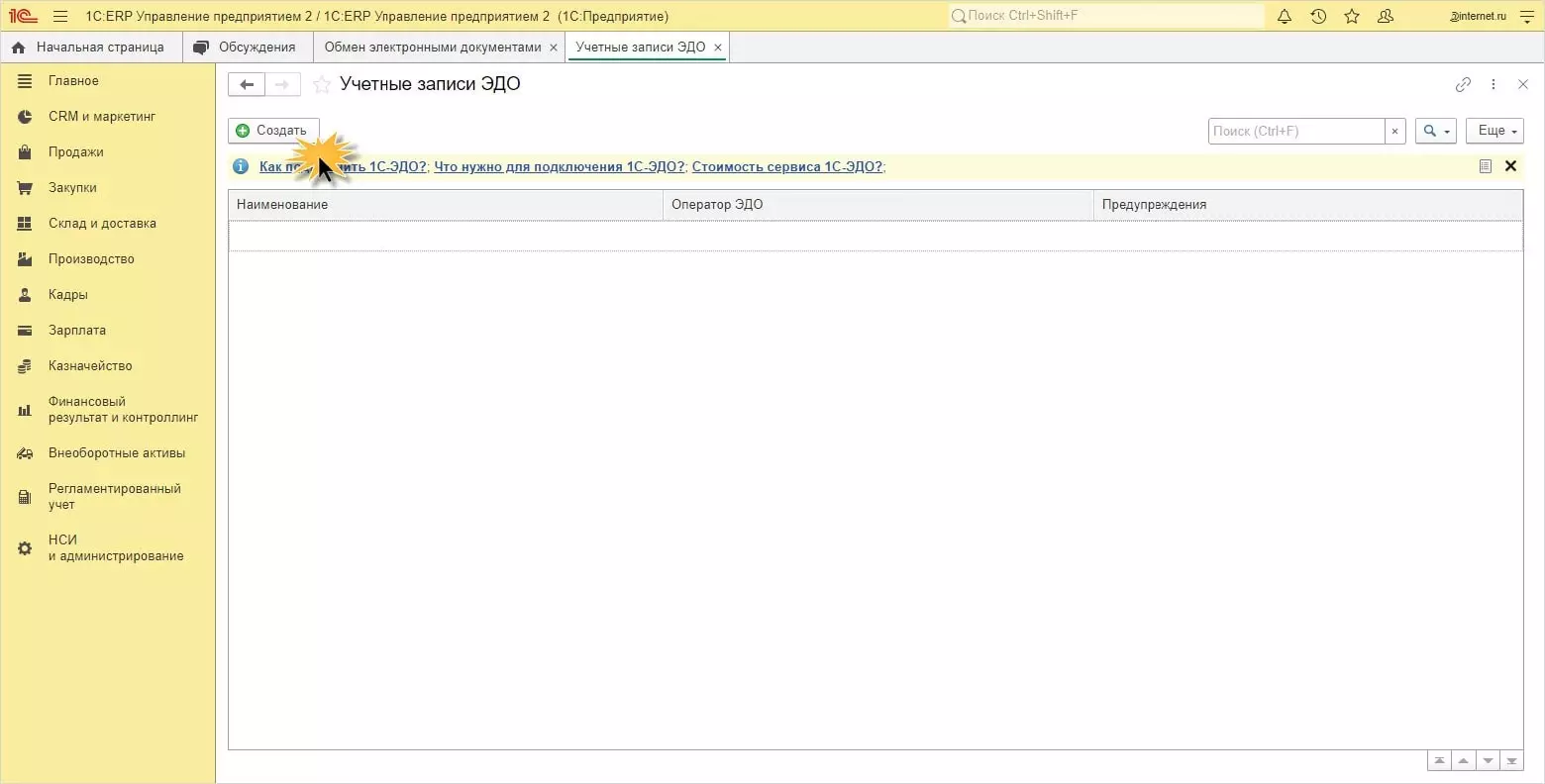Close the Учетные записи ЭДО tab
This screenshot has height=784, width=1545.
click(718, 48)
